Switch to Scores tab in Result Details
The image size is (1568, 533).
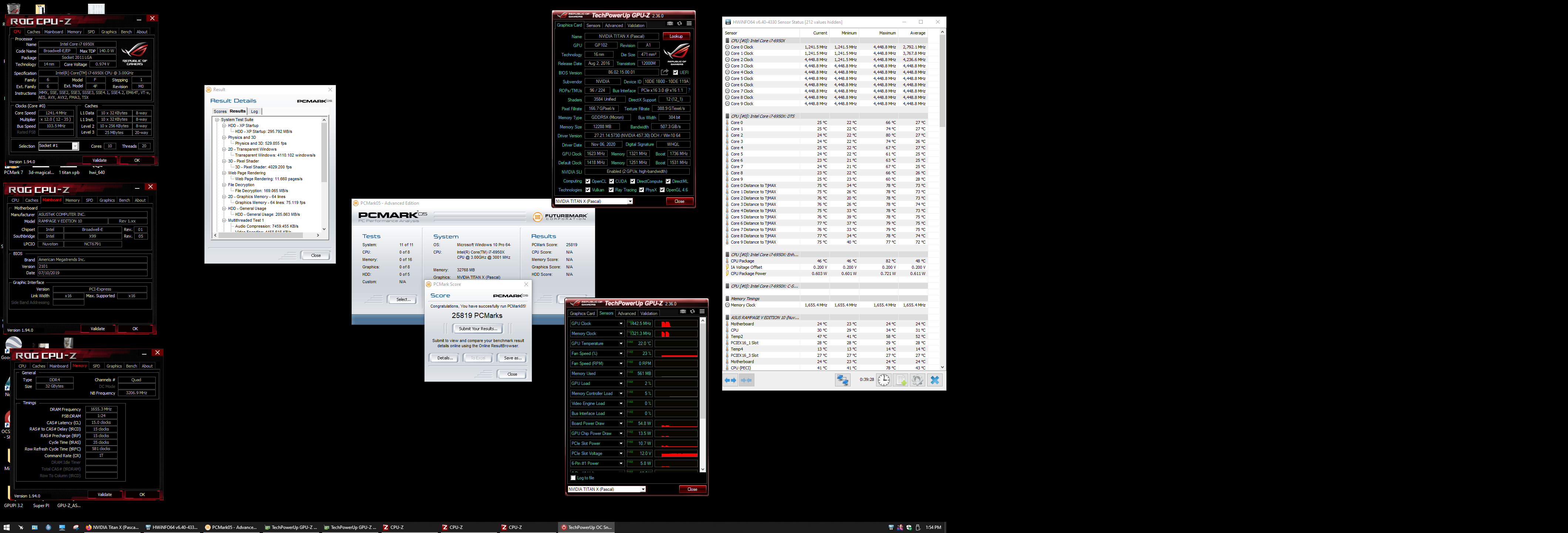[x=220, y=111]
